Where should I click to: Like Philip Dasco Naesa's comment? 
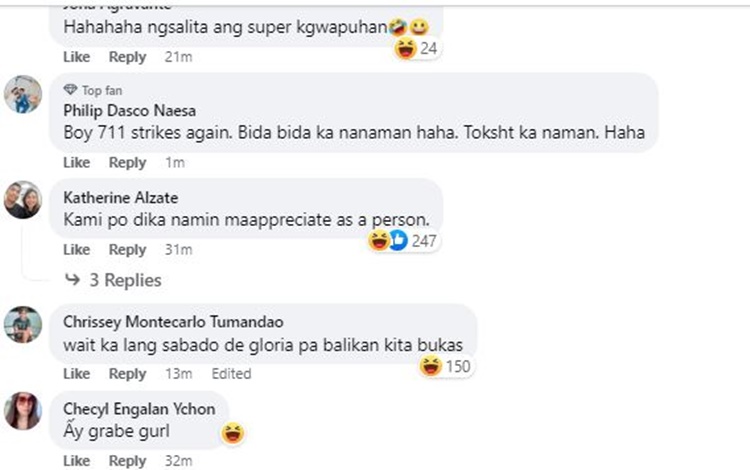click(76, 162)
